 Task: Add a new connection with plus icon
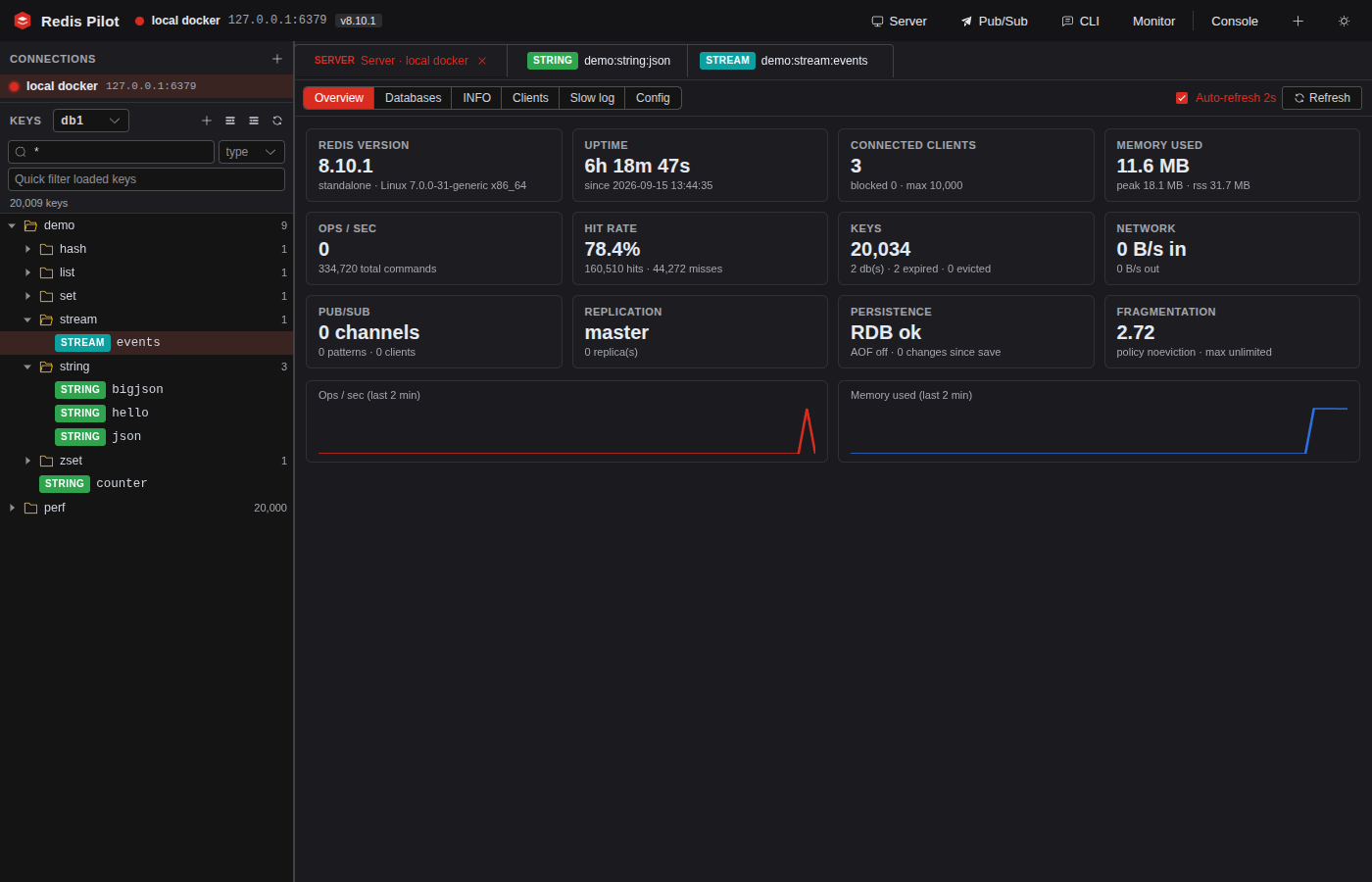[277, 59]
